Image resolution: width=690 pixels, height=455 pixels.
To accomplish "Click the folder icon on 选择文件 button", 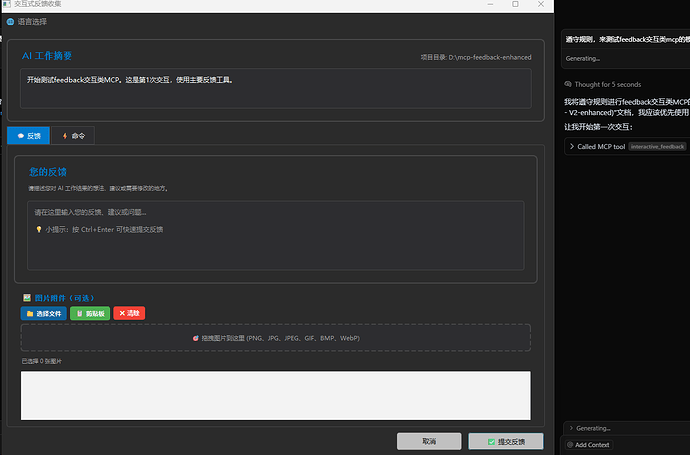I will click(x=30, y=314).
